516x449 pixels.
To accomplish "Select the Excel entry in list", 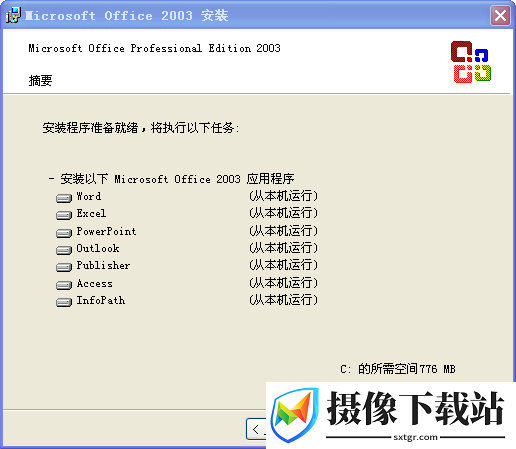I will (91, 213).
